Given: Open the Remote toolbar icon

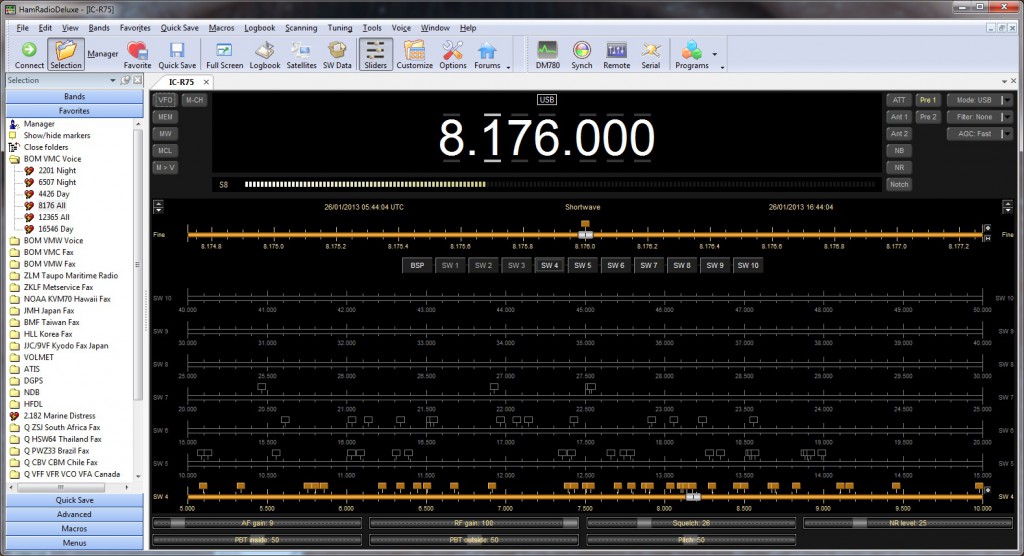Looking at the screenshot, I should 616,54.
